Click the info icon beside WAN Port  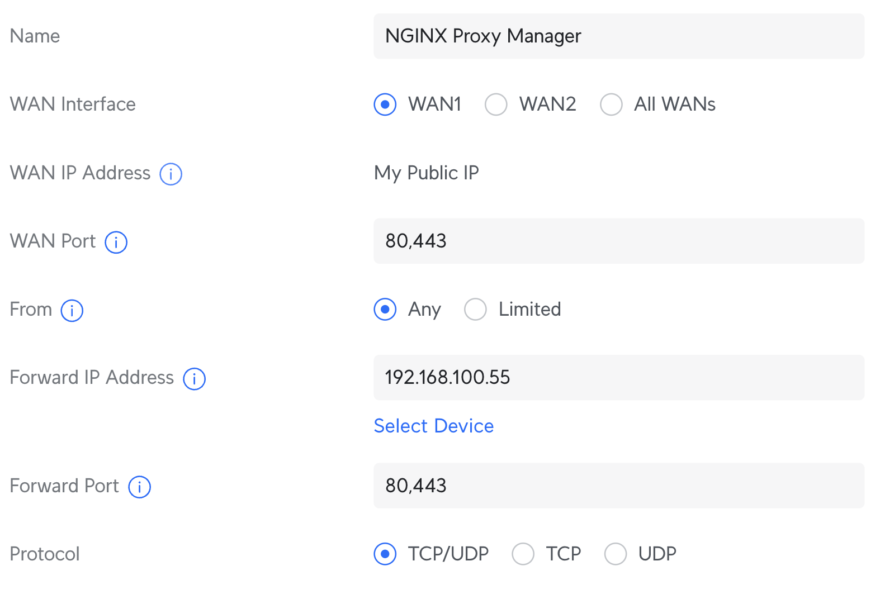click(116, 242)
